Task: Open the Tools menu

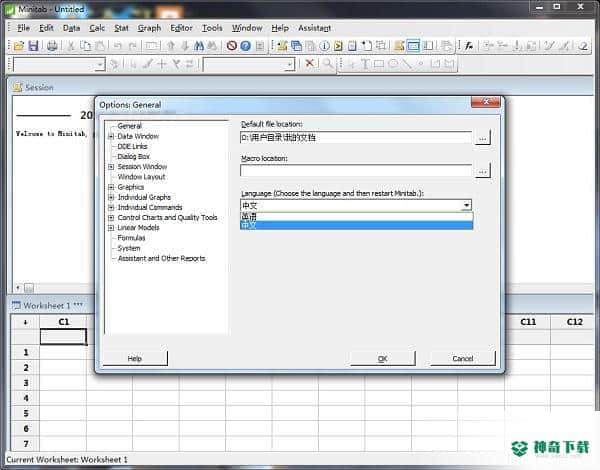Action: coord(212,28)
